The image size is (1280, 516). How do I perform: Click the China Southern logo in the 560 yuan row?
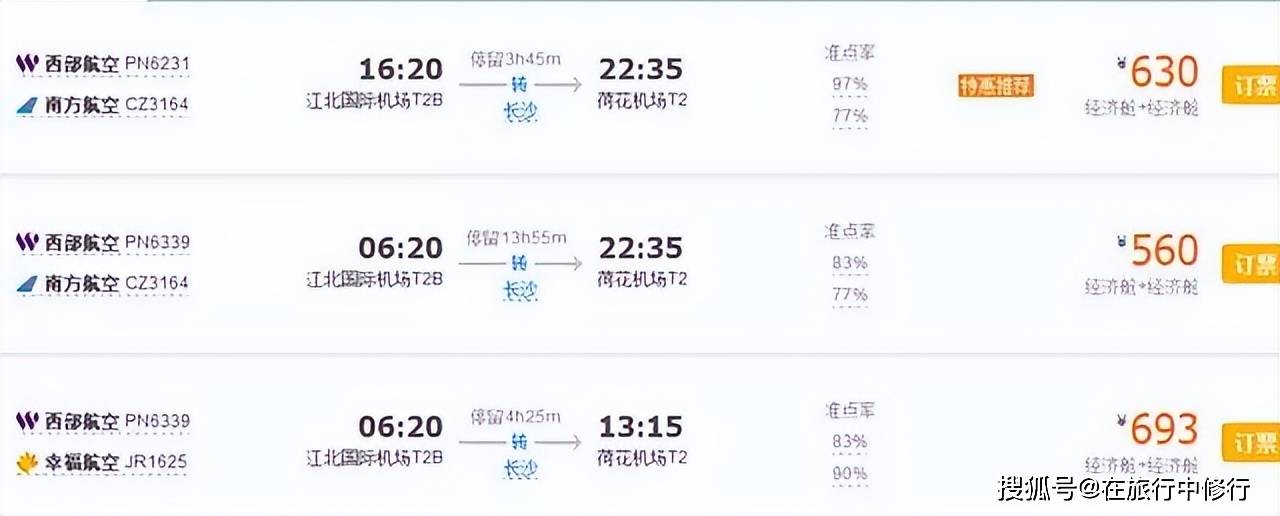tap(27, 284)
